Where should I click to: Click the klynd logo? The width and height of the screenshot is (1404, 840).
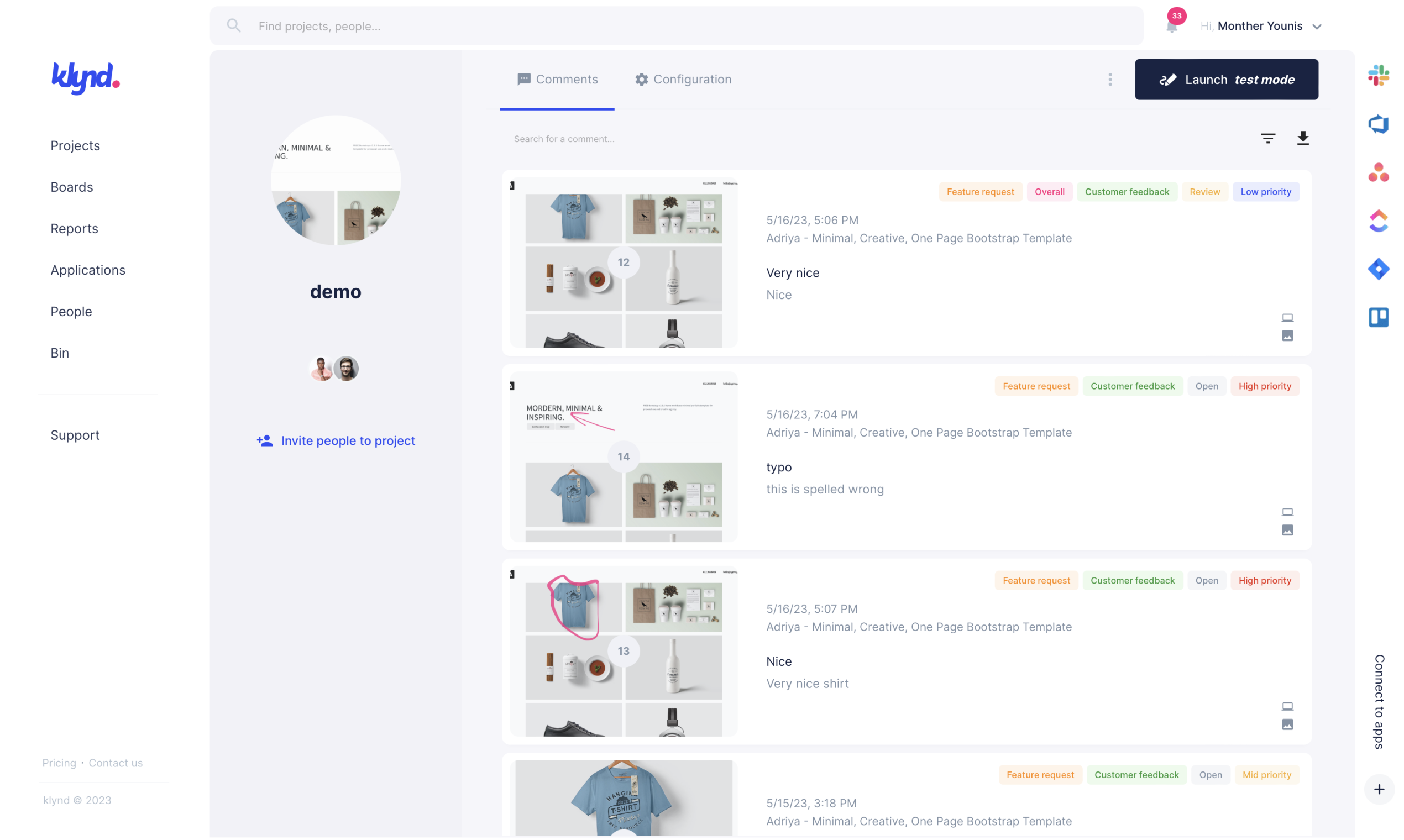pyautogui.click(x=86, y=77)
